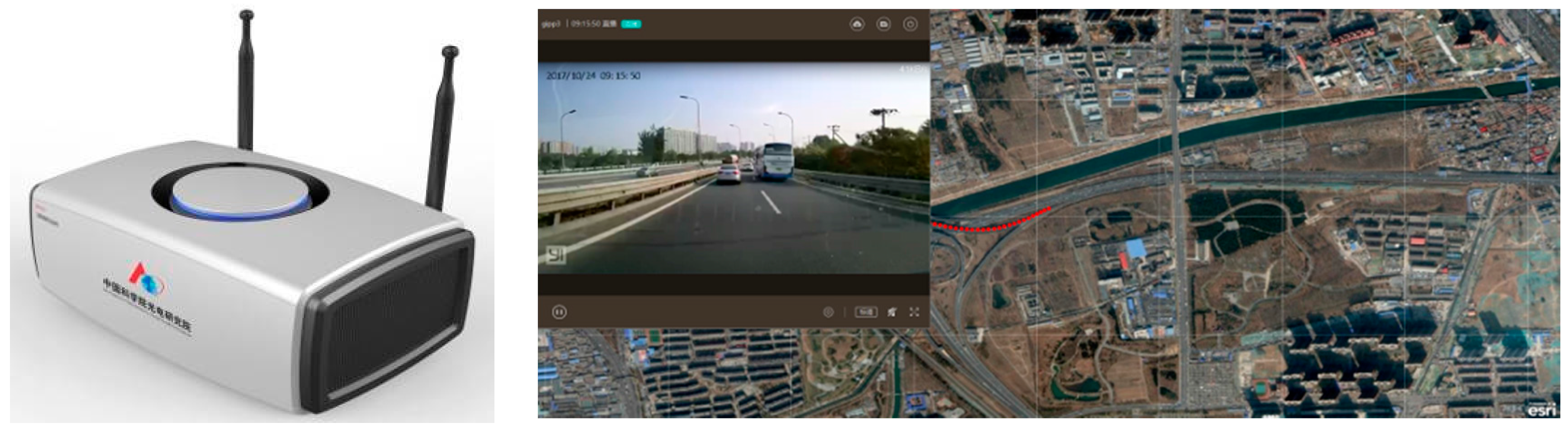The image size is (1568, 432).
Task: Click the cloud icon in the video header
Action: 857,24
